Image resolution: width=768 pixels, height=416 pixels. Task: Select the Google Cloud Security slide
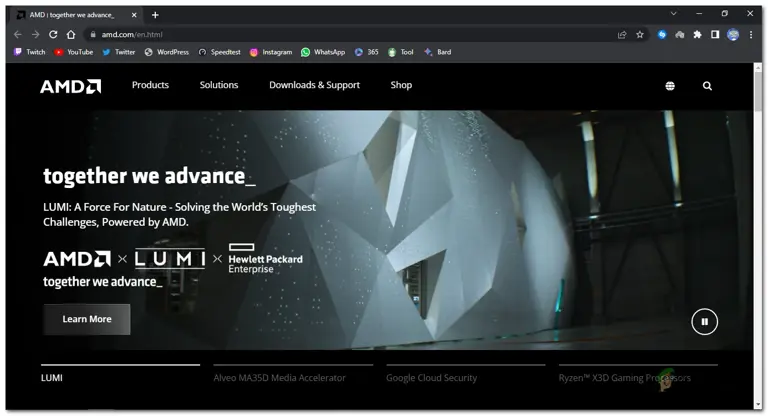[431, 378]
